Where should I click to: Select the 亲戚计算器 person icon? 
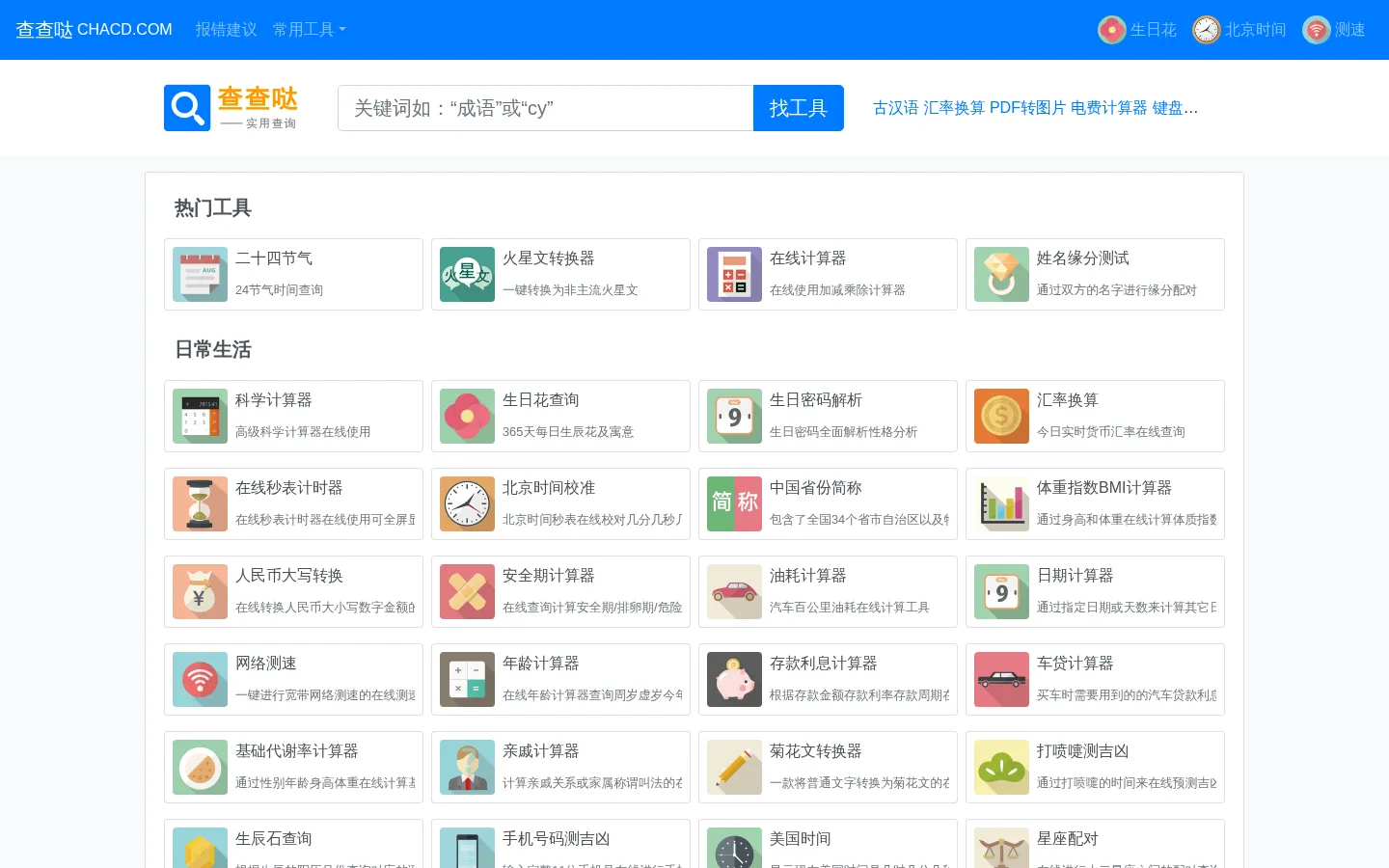click(x=468, y=768)
